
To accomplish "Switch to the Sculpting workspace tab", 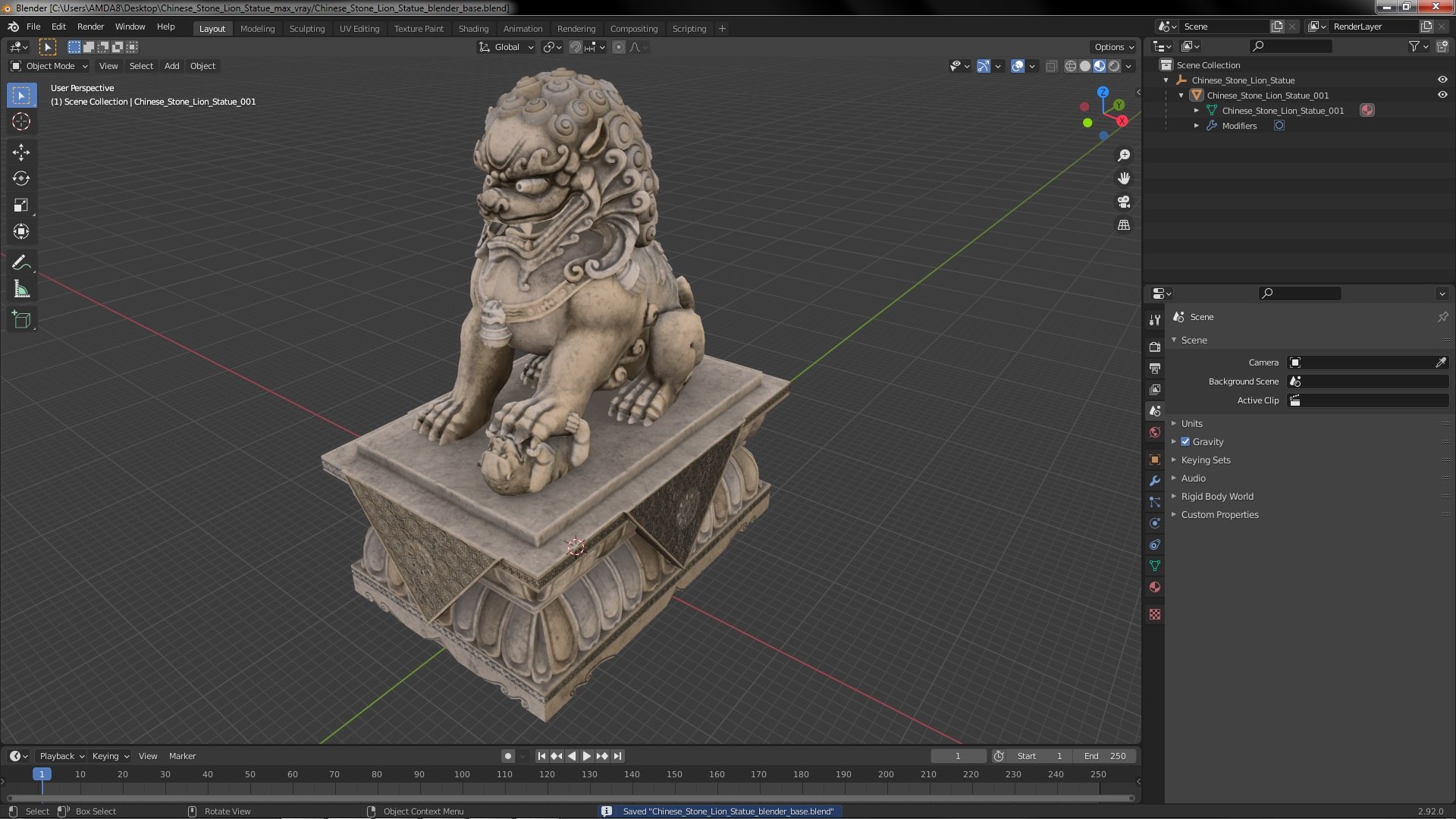I will click(306, 28).
